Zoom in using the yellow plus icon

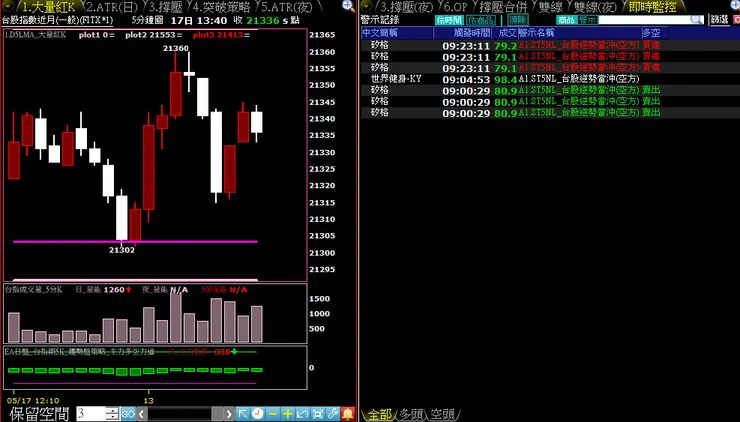[x=287, y=414]
